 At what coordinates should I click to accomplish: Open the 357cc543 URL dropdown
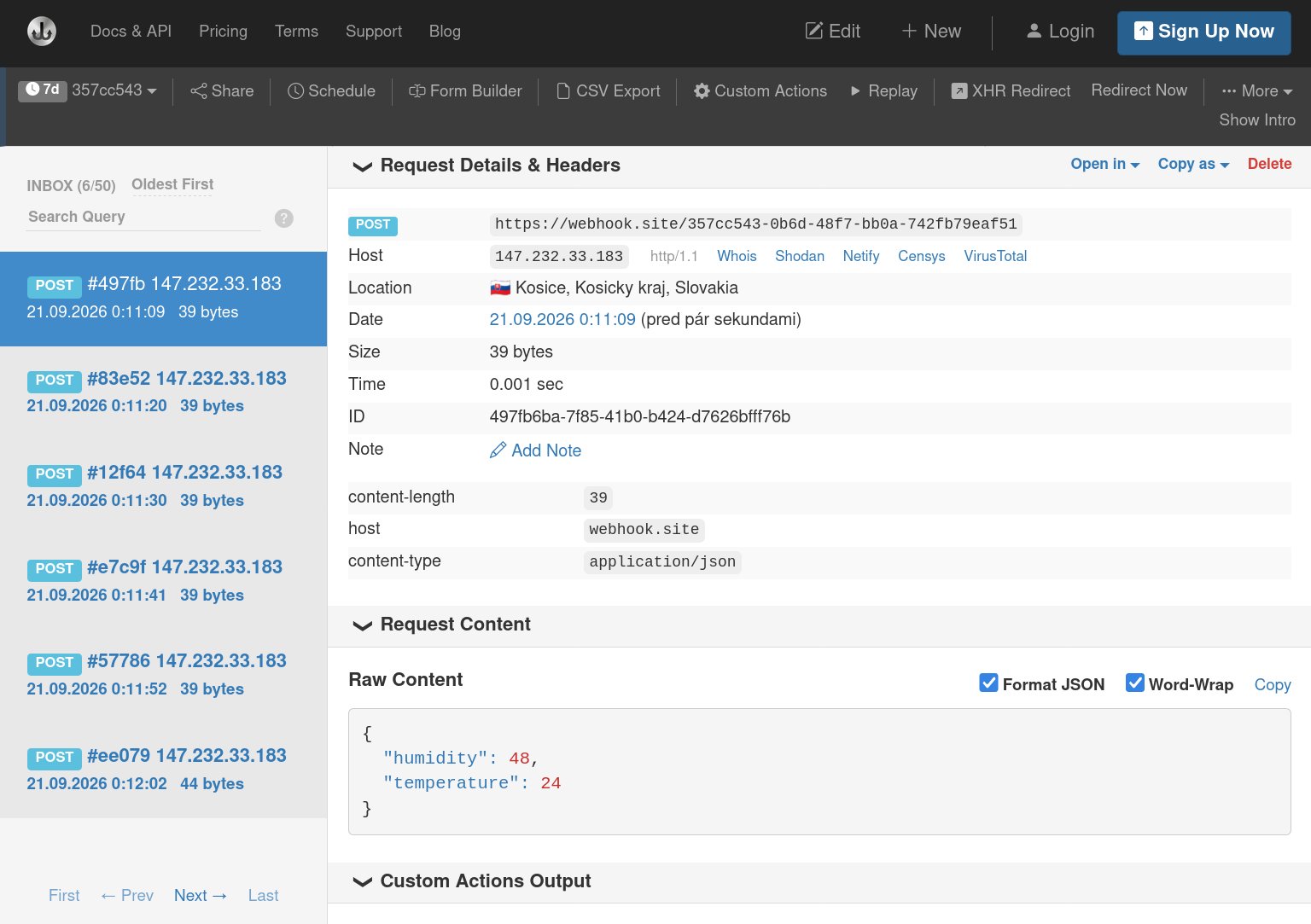114,90
